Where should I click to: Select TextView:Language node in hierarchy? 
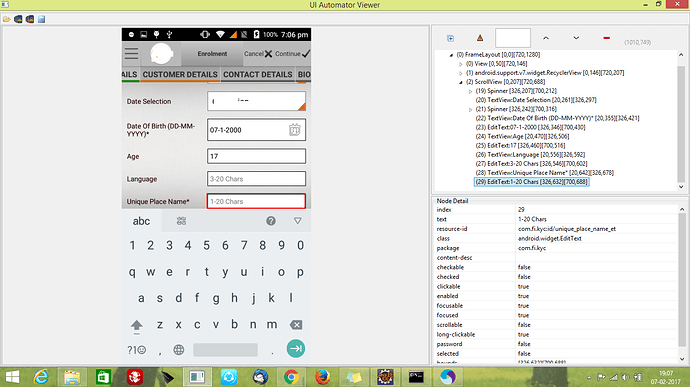pos(530,155)
